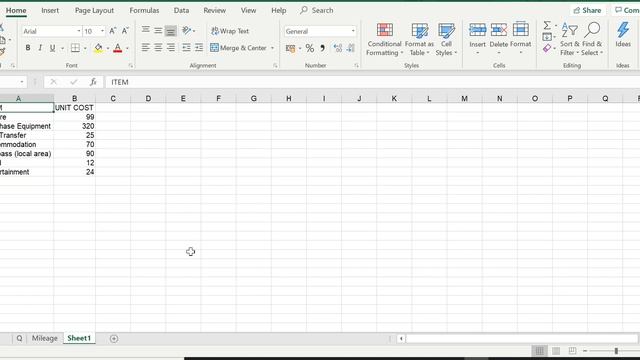The height and width of the screenshot is (360, 640).
Task: Open the font size dropdown
Action: [102, 31]
